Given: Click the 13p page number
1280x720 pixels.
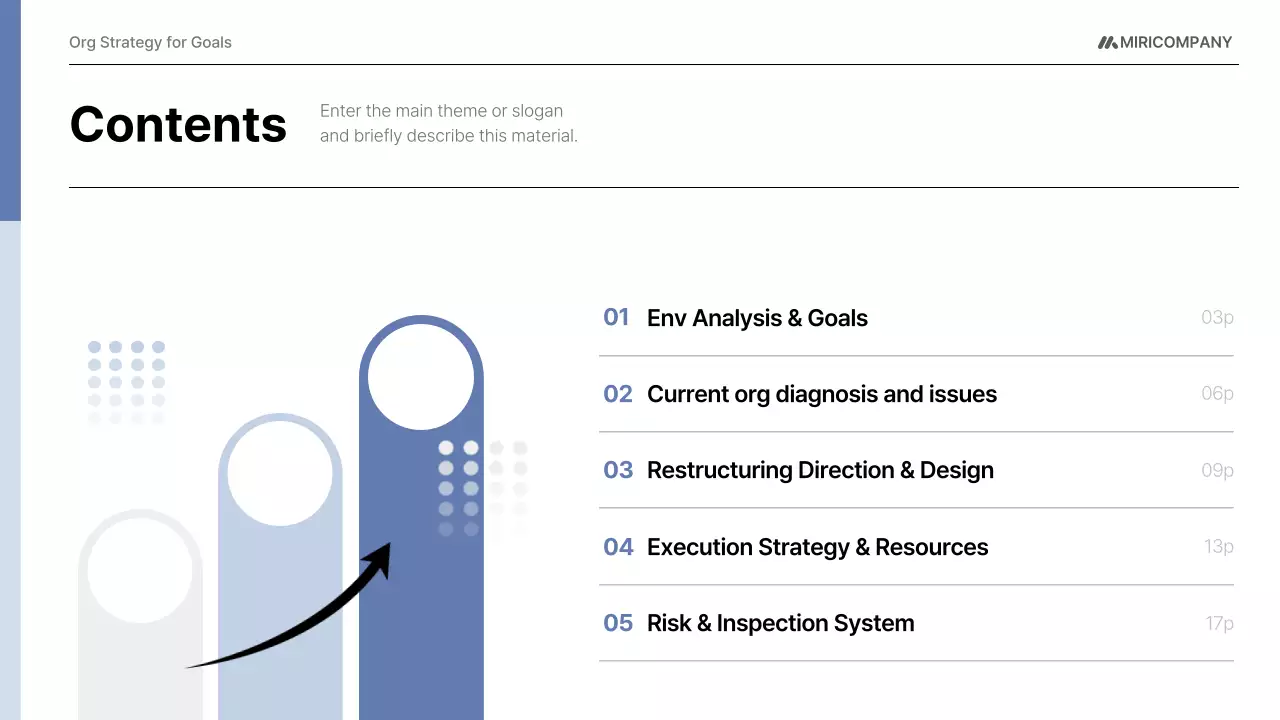Looking at the screenshot, I should point(1218,547).
